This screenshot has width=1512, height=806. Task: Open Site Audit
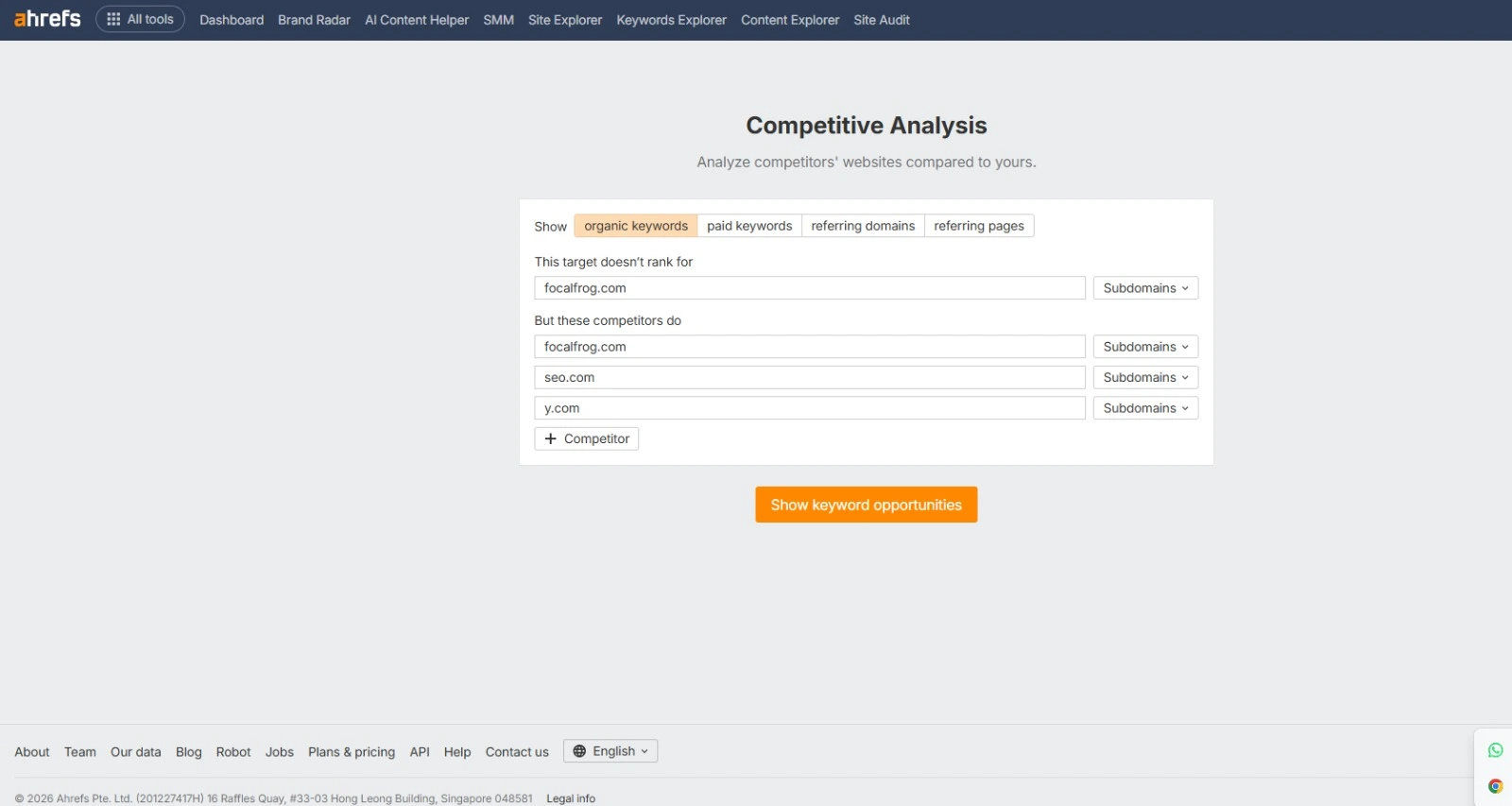(882, 20)
